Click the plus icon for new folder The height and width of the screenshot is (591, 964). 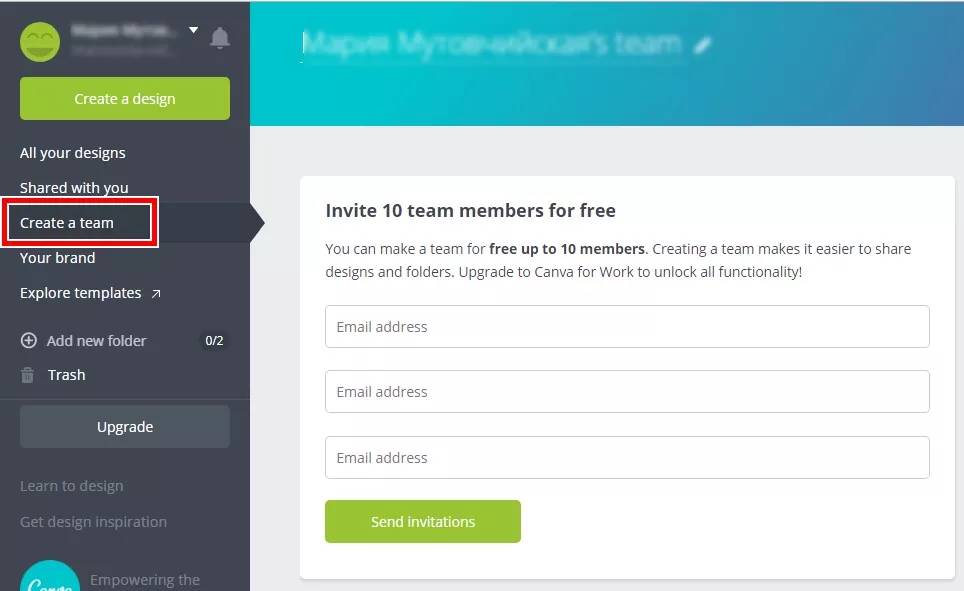[28, 340]
